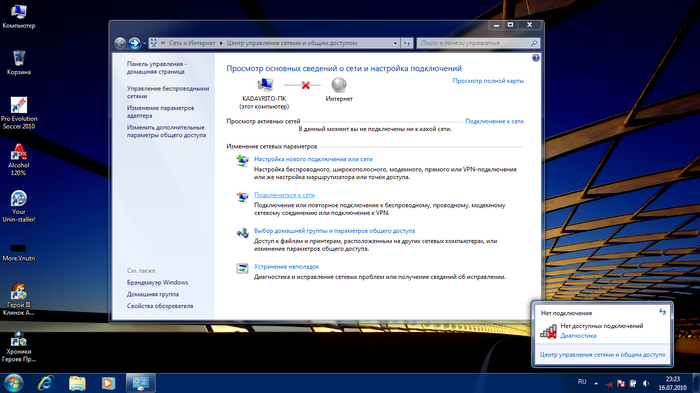Screen dimensions: 700x393
Task: Click the power plug tray icon
Action: pos(633,383)
